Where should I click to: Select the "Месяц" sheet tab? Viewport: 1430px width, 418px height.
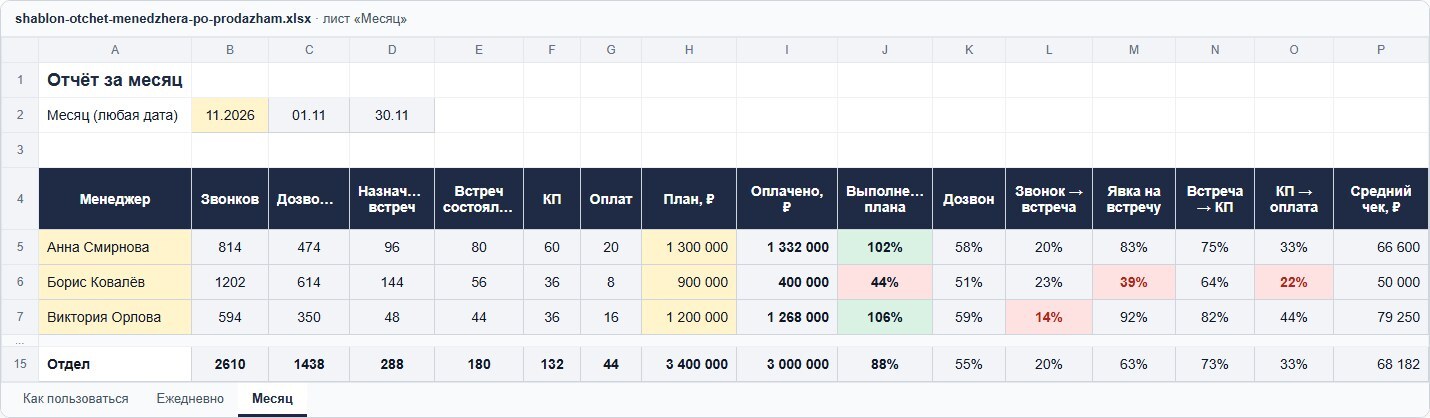272,398
